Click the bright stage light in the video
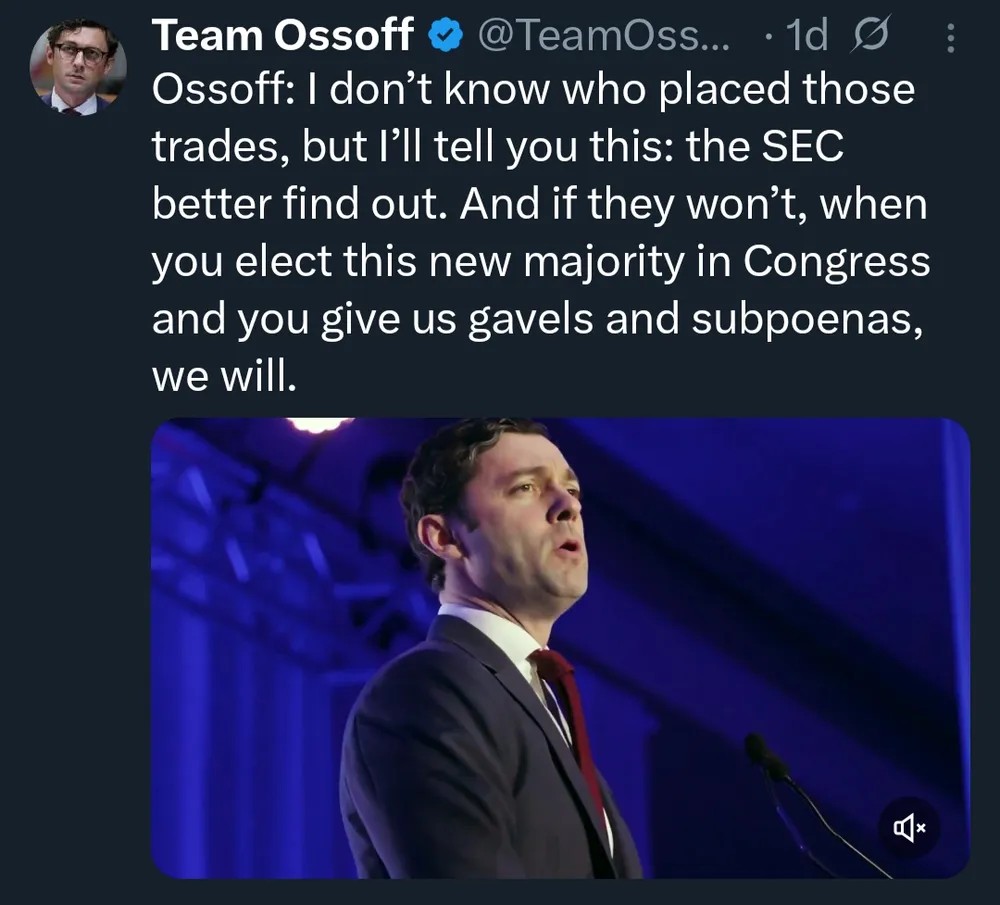Viewport: 1000px width, 905px height. [318, 424]
